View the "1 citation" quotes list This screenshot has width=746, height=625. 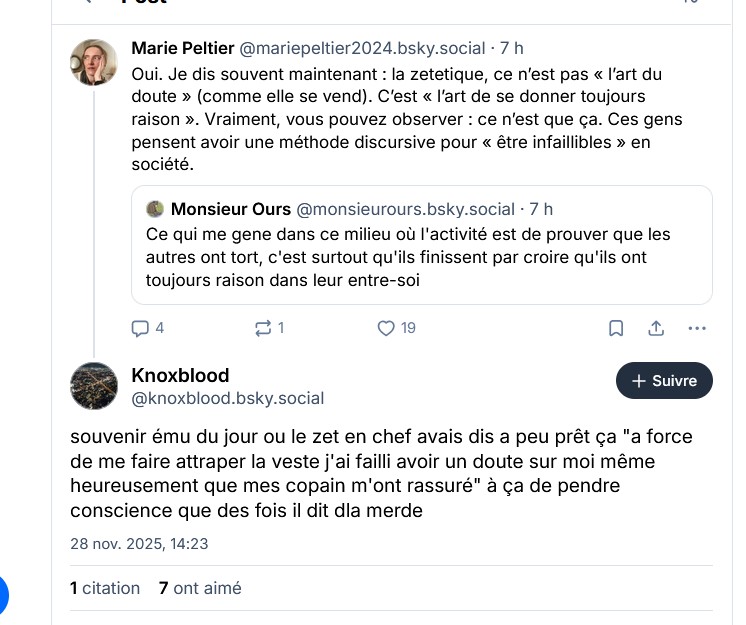pyautogui.click(x=105, y=588)
